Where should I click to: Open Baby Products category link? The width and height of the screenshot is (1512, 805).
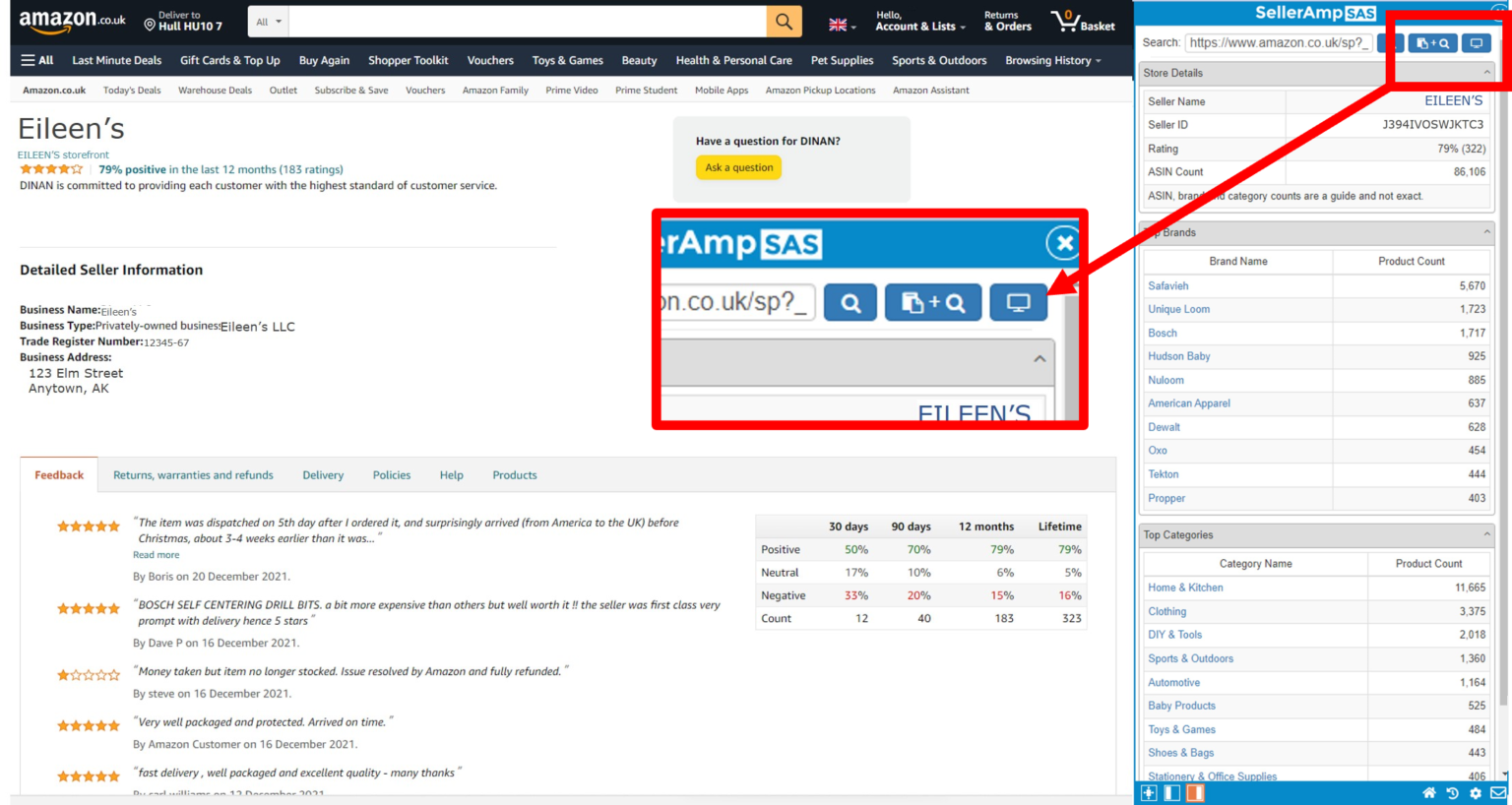[1181, 706]
